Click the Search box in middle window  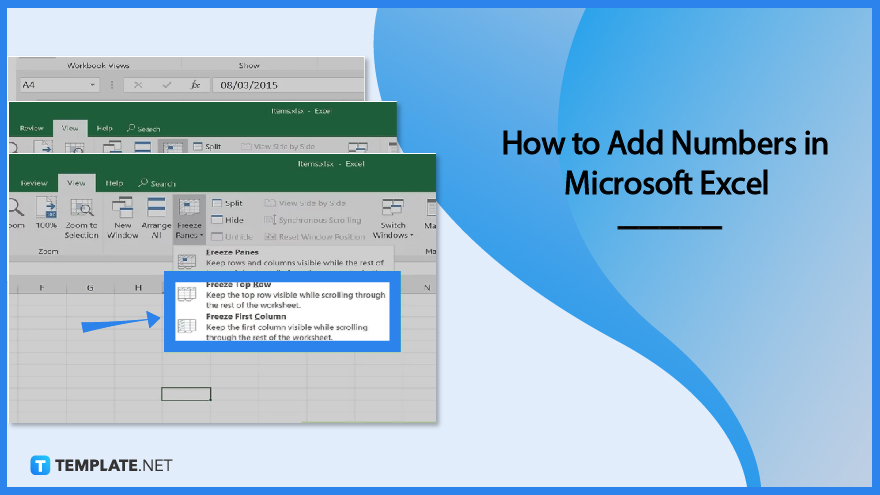(144, 129)
